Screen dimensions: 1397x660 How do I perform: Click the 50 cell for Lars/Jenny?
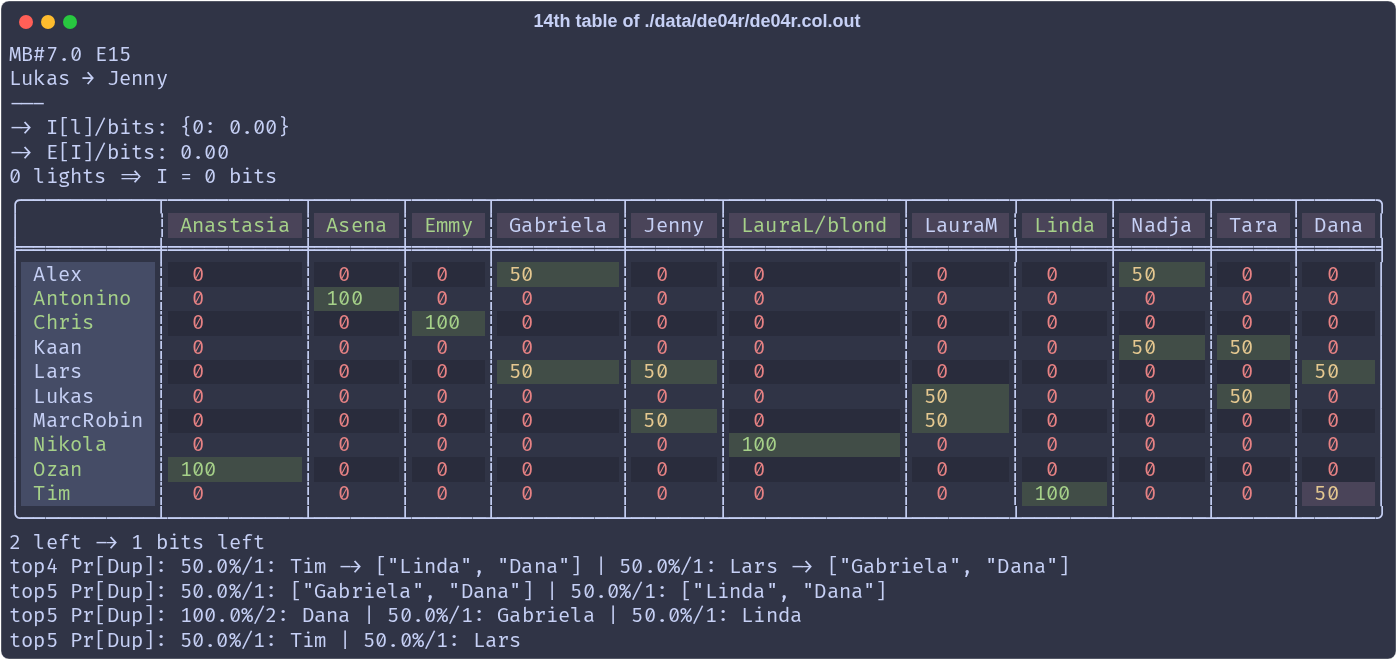674,371
